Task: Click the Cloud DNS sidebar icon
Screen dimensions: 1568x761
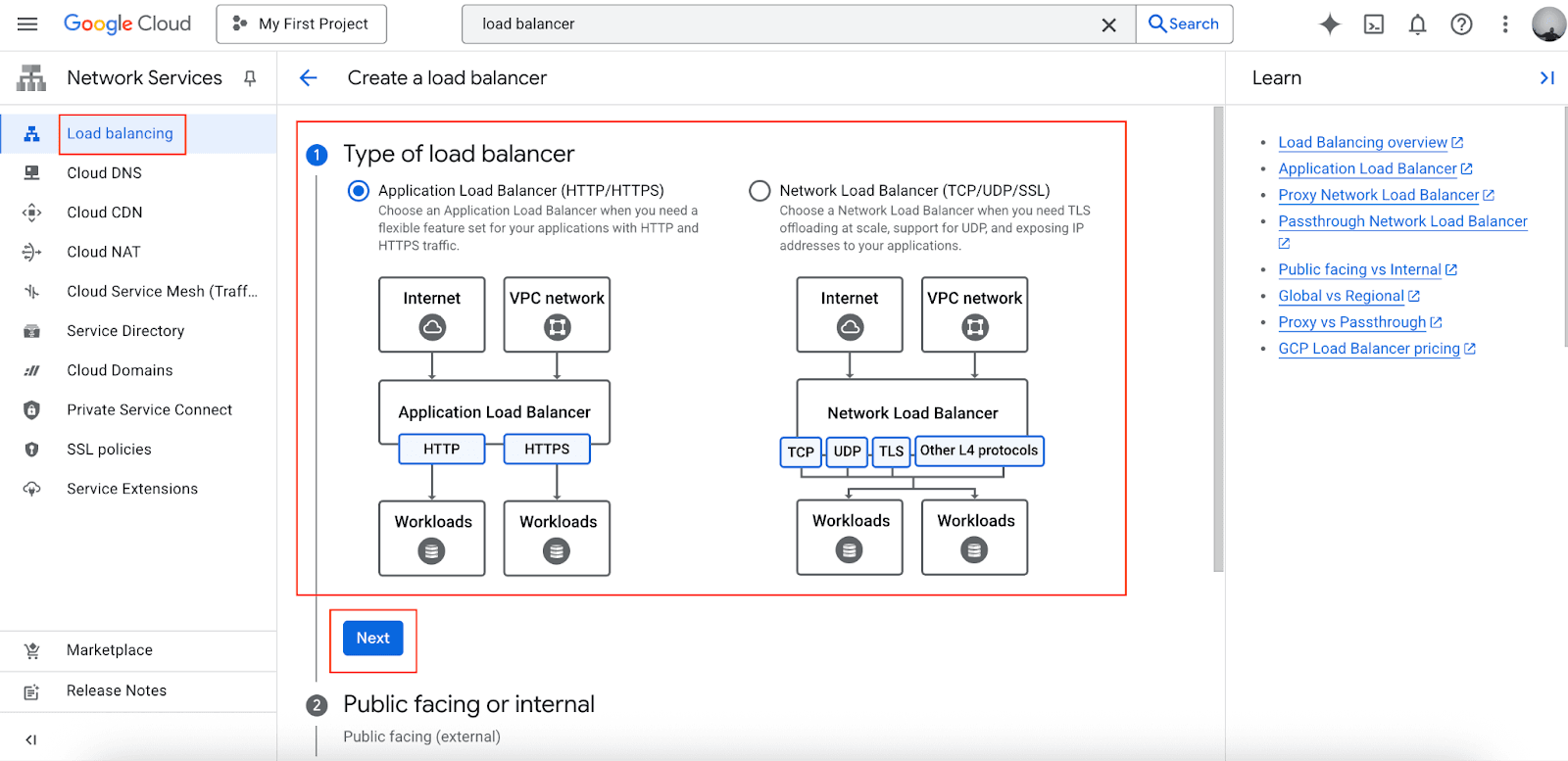Action: click(31, 173)
